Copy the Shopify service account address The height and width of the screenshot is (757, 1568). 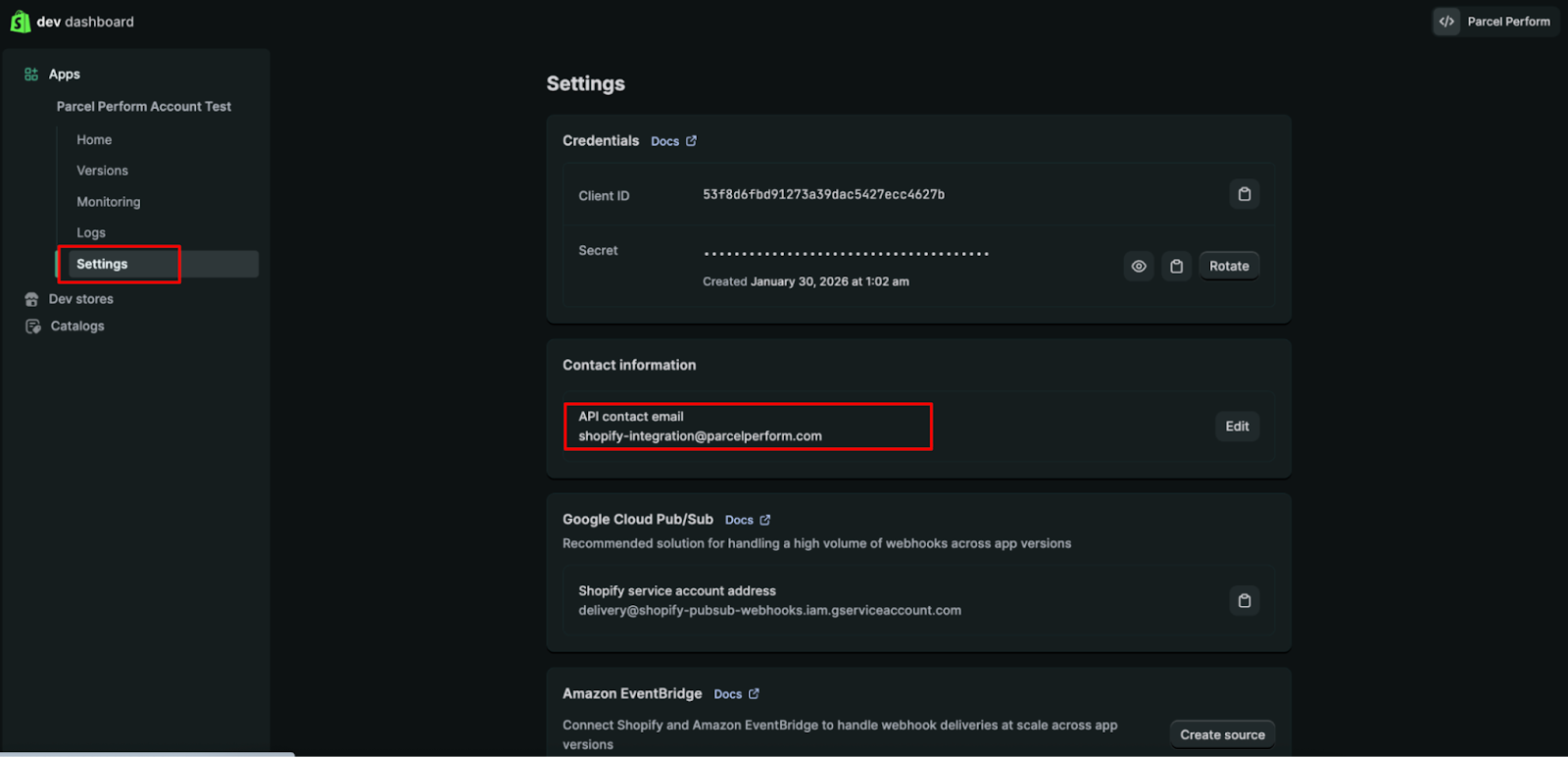1245,600
